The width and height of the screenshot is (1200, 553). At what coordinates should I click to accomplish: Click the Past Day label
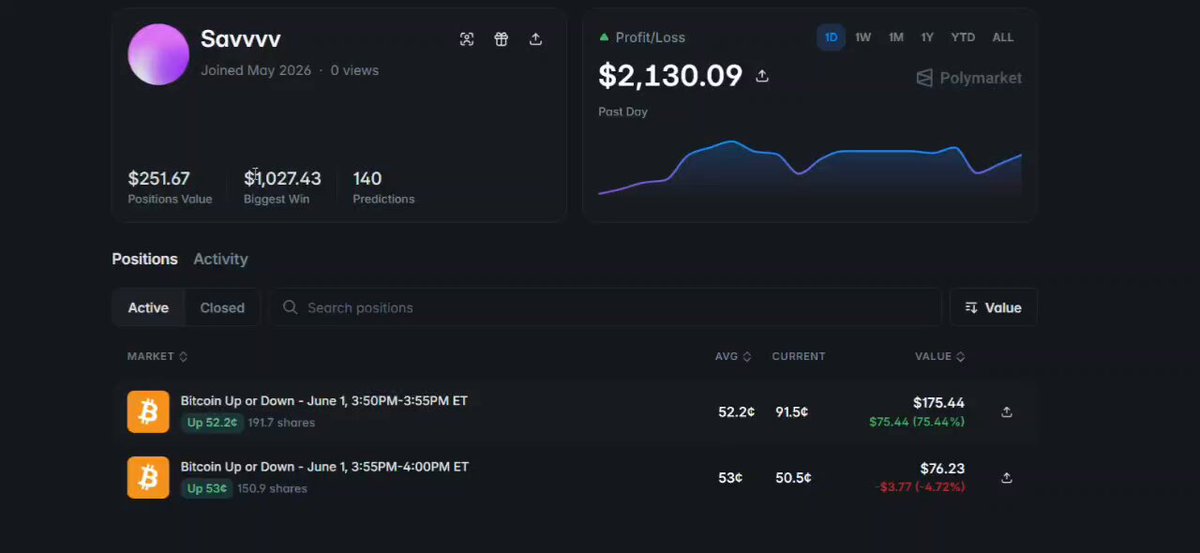[x=623, y=111]
